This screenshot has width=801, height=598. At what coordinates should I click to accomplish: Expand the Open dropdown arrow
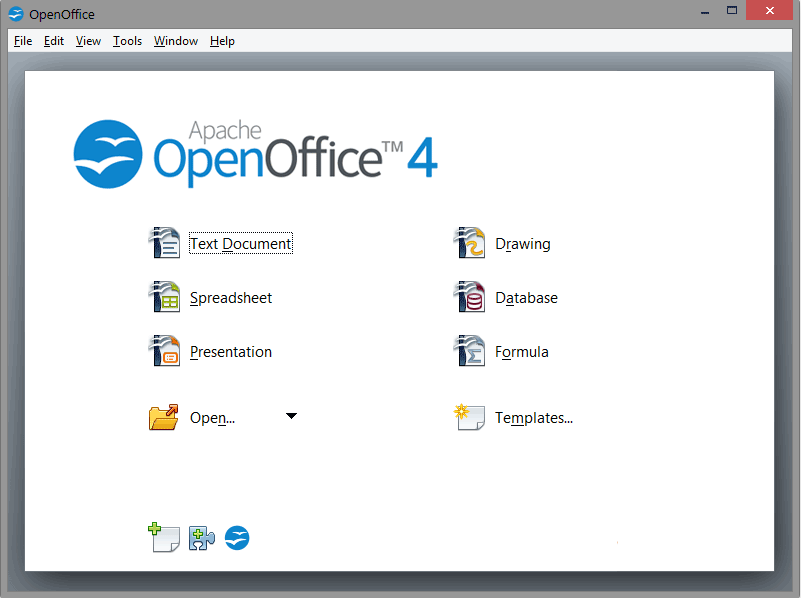pos(291,415)
